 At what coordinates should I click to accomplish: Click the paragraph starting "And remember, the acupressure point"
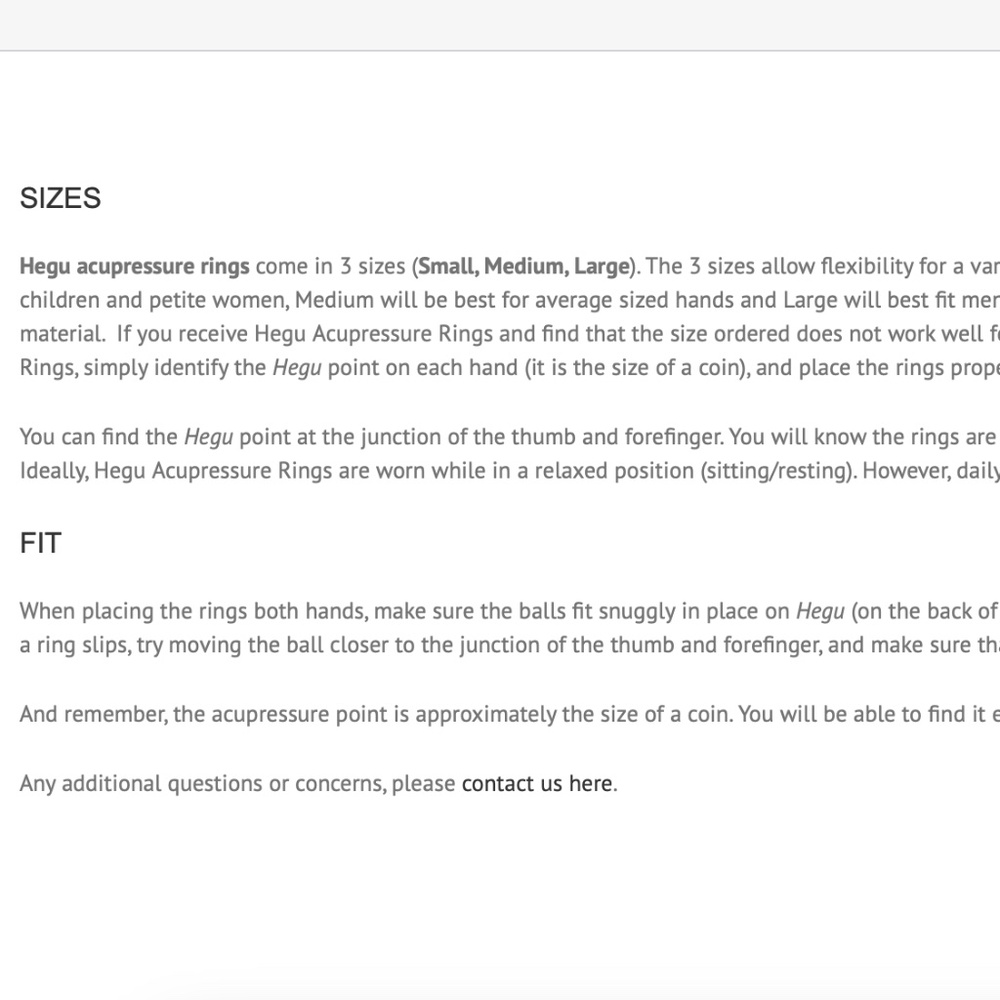[x=510, y=714]
